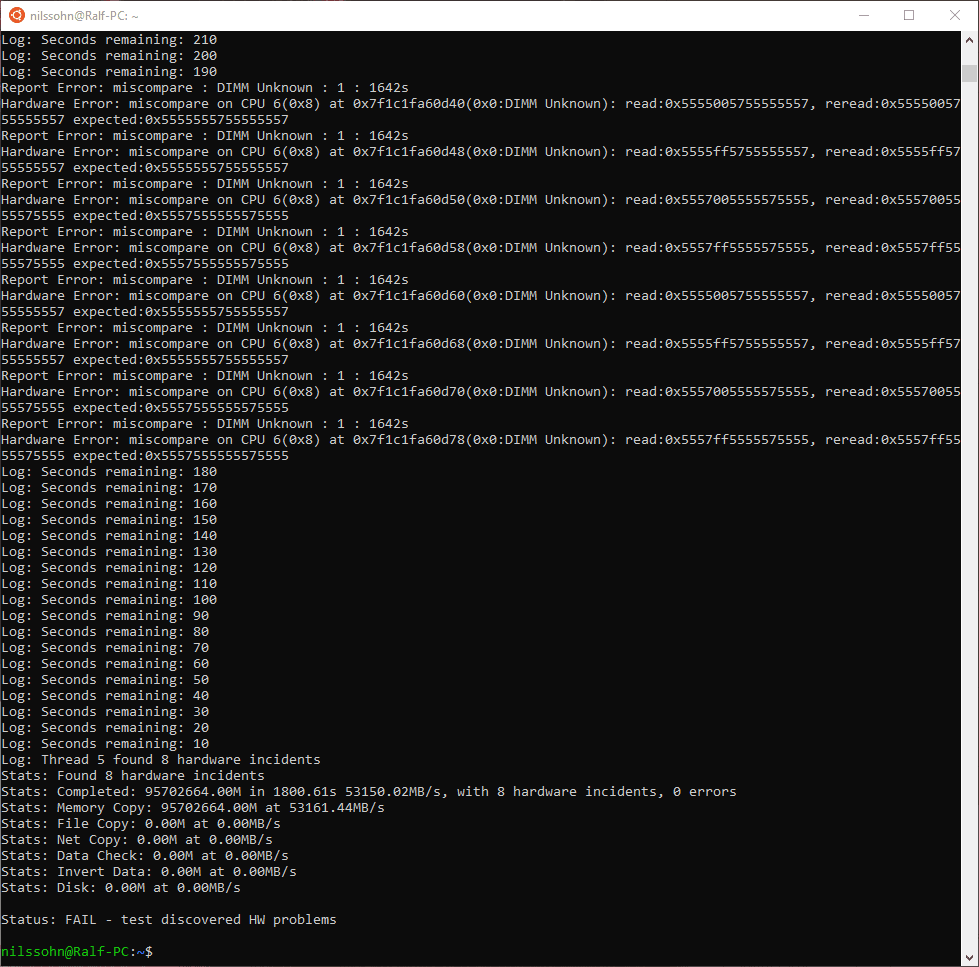Viewport: 979px width, 967px height.
Task: Click the 'Stats: Completed: 95702664.00M' line
Action: (x=368, y=792)
